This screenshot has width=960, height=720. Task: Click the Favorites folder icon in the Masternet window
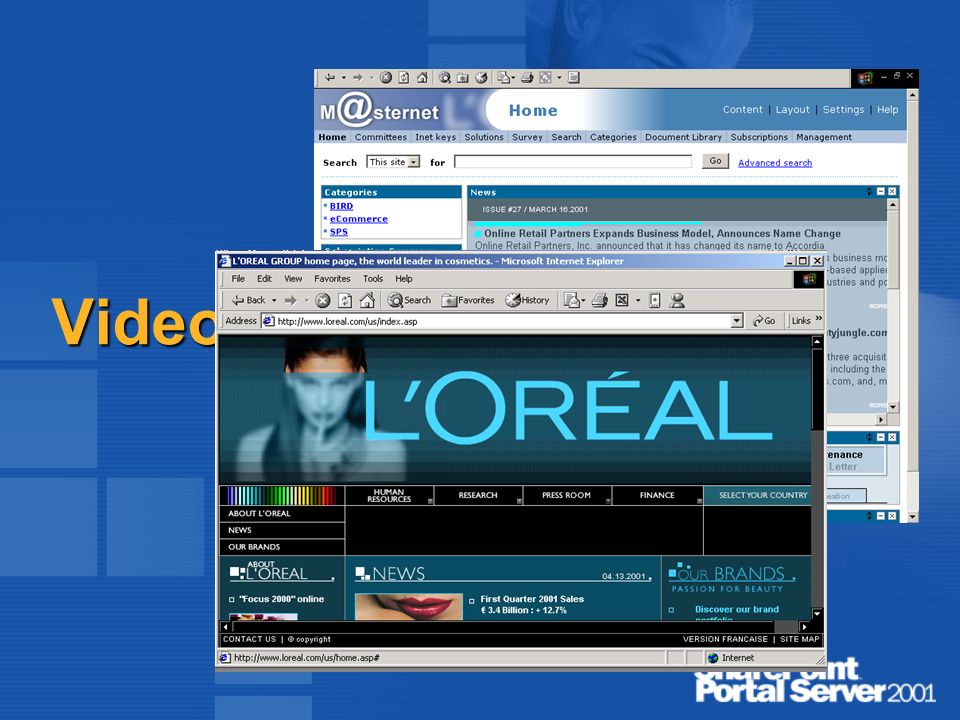(x=463, y=77)
